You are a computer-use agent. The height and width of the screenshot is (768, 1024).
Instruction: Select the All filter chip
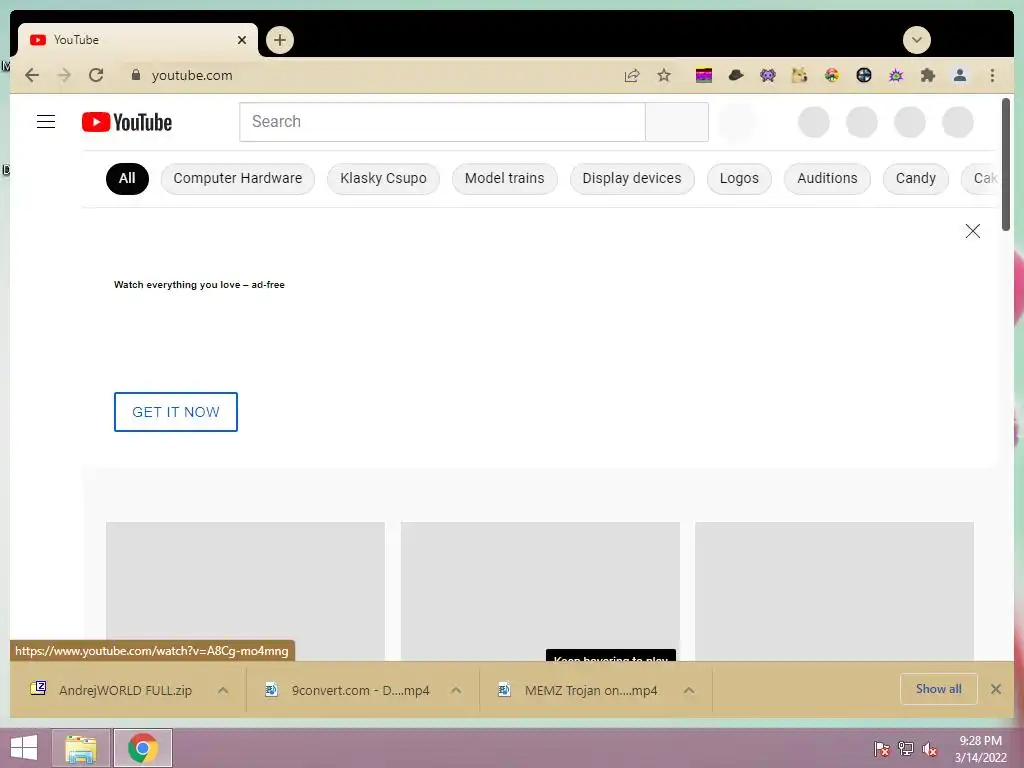[x=127, y=178]
